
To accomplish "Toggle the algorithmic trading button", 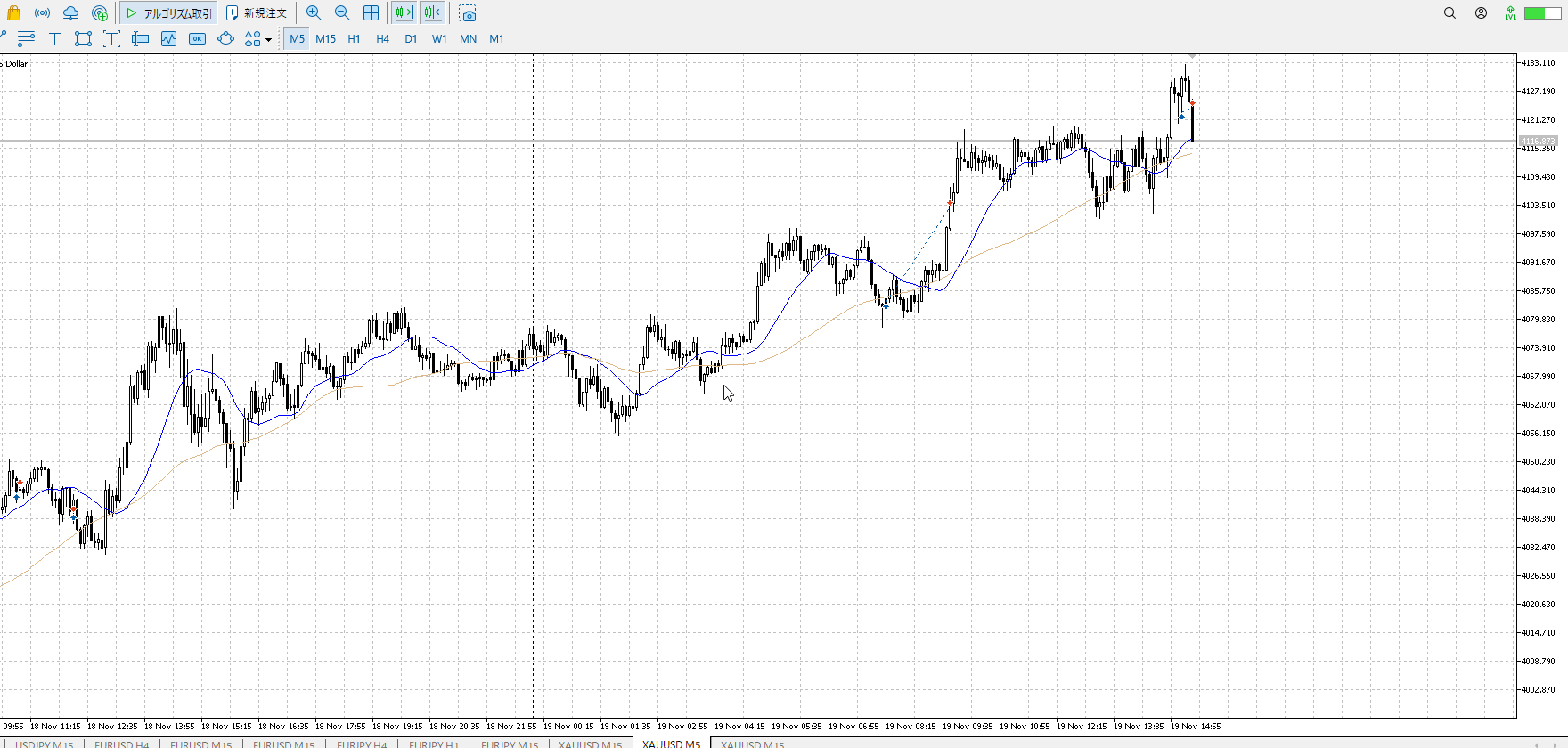I will pyautogui.click(x=169, y=13).
